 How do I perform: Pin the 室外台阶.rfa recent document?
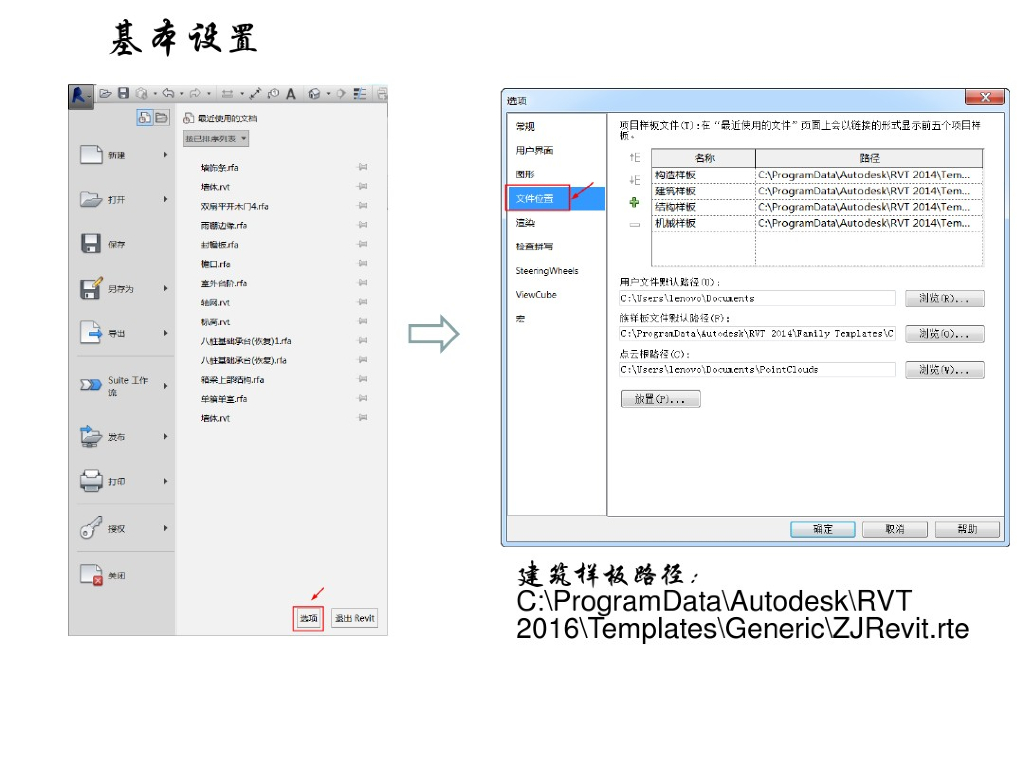point(362,283)
